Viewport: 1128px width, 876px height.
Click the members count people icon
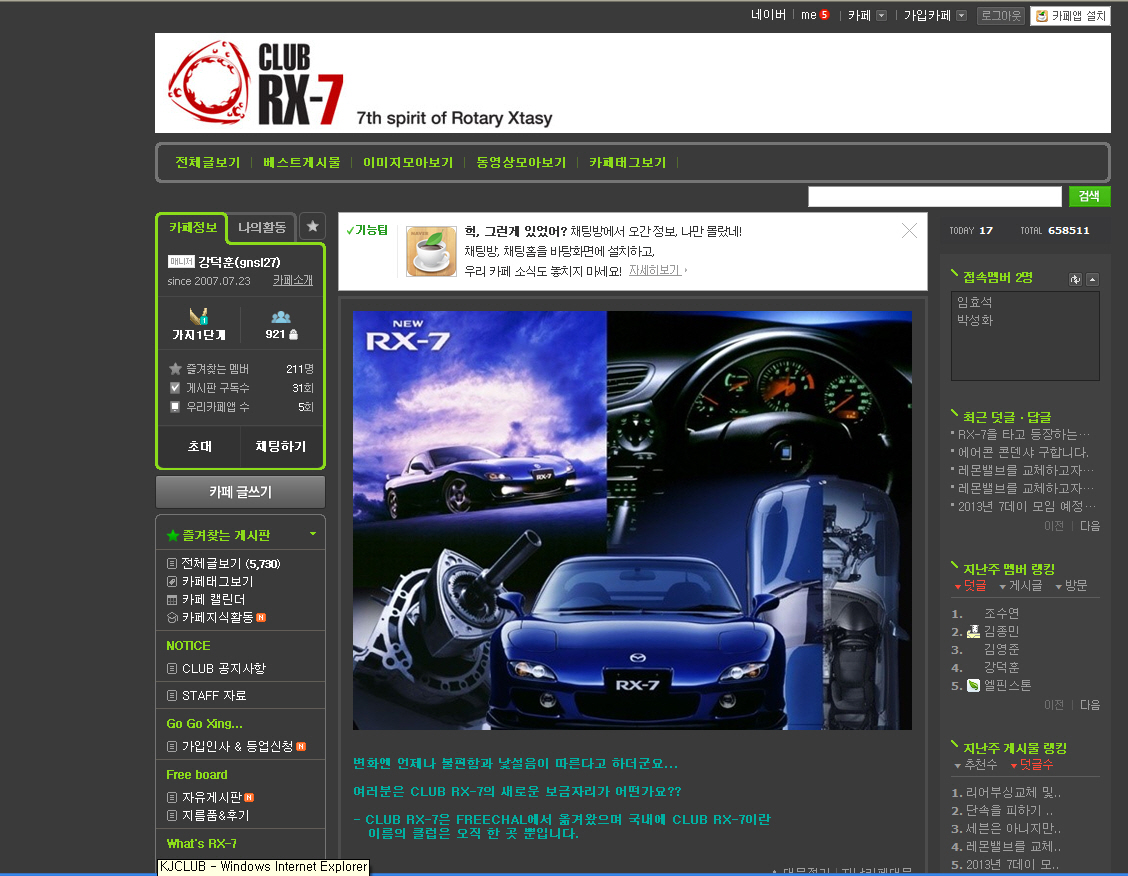(x=281, y=317)
